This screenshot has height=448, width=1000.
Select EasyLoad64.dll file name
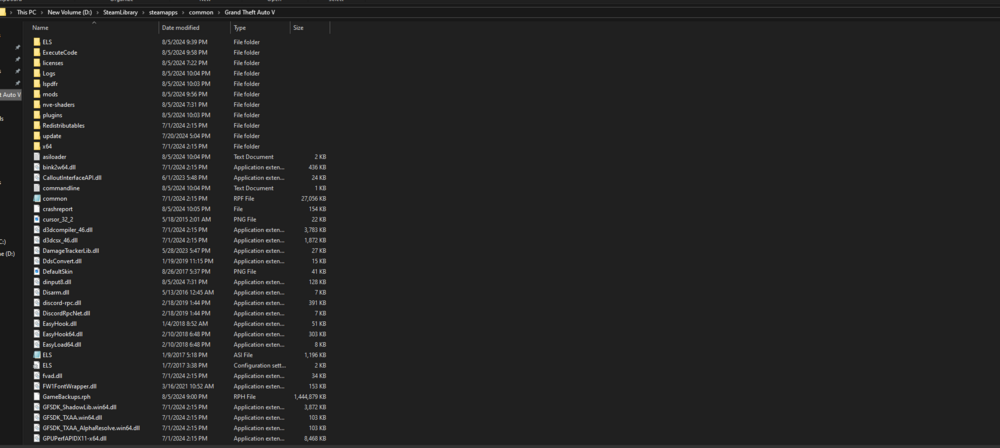62,345
